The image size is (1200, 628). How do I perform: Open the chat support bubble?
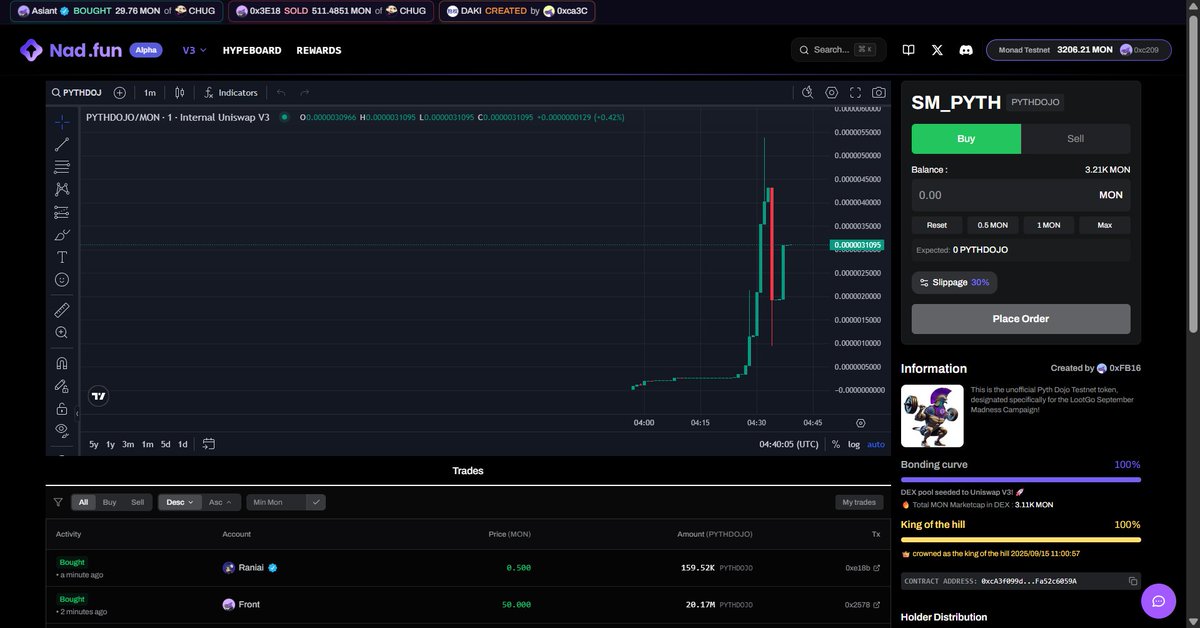1159,601
